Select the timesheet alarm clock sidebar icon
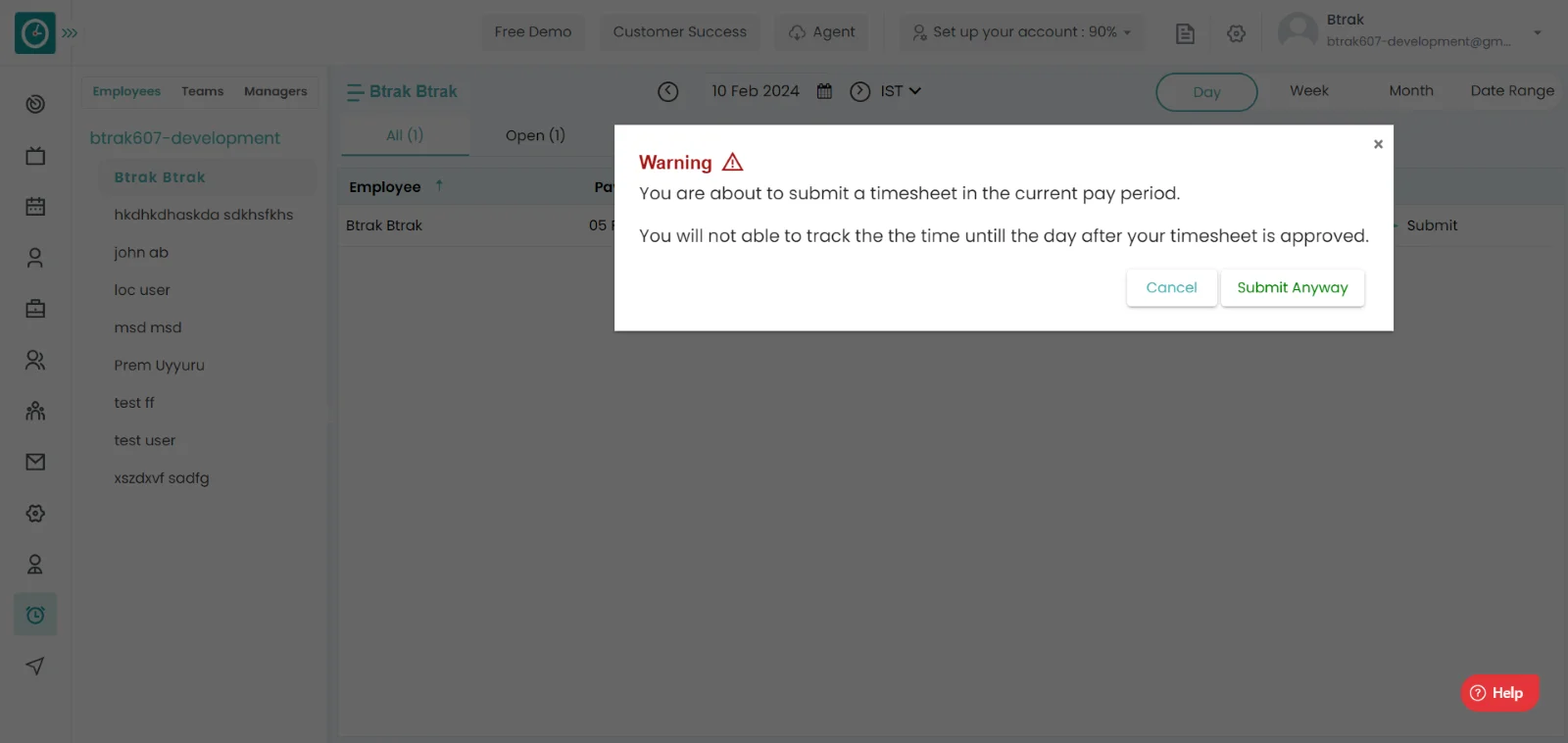This screenshot has height=743, width=1568. coord(35,615)
